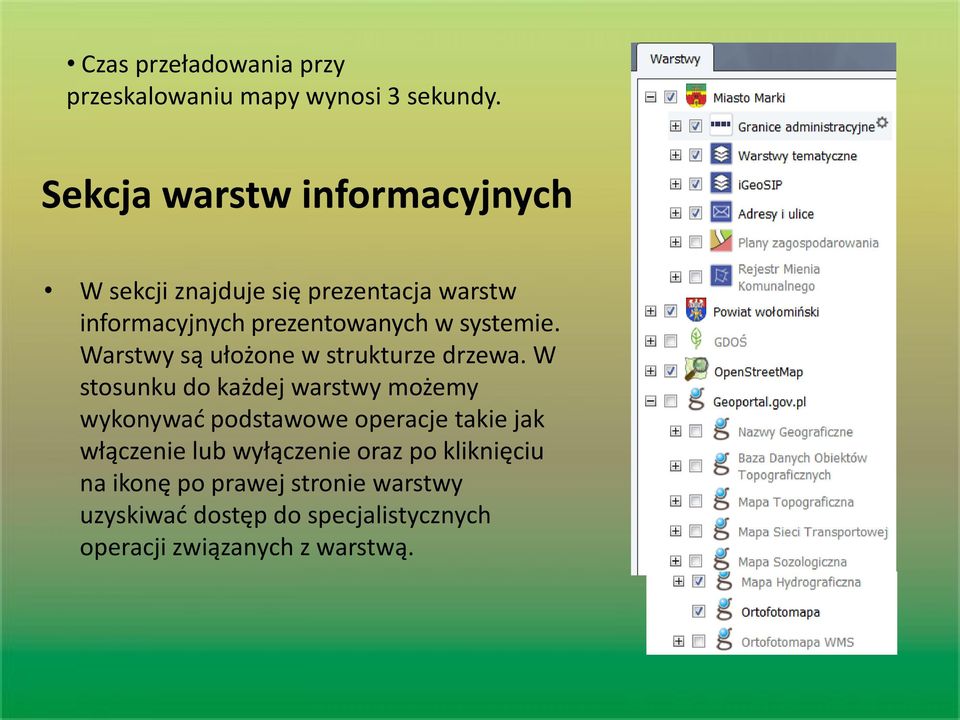The height and width of the screenshot is (720, 960).
Task: Click the Powiat wołomiński crest icon
Action: (696, 310)
